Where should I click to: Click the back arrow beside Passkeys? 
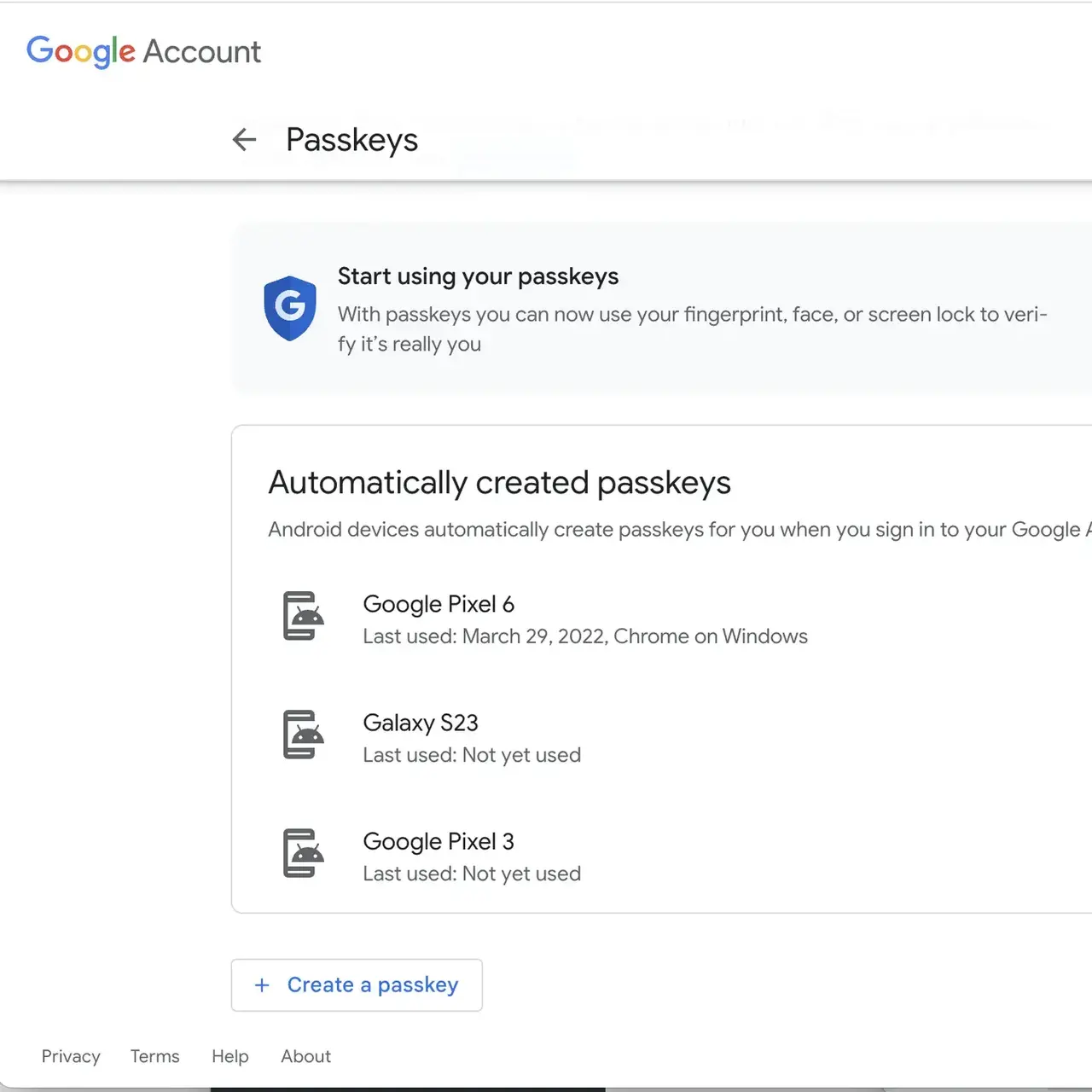(x=244, y=139)
